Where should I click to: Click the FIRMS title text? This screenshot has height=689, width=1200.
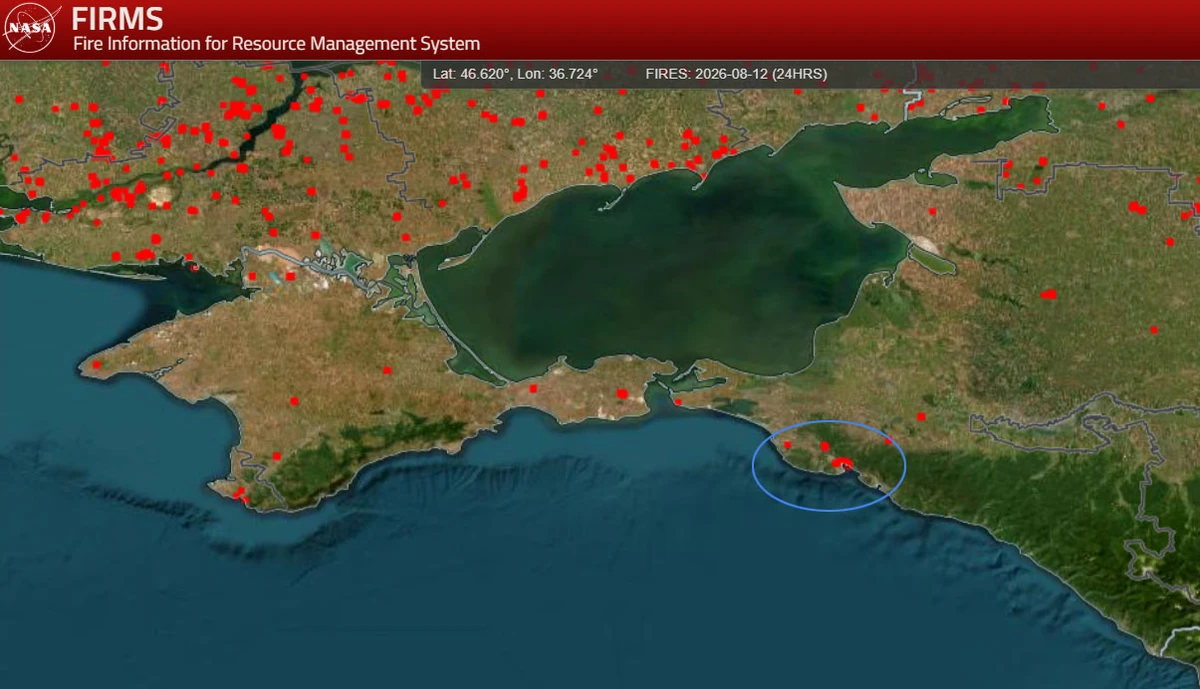pyautogui.click(x=117, y=18)
